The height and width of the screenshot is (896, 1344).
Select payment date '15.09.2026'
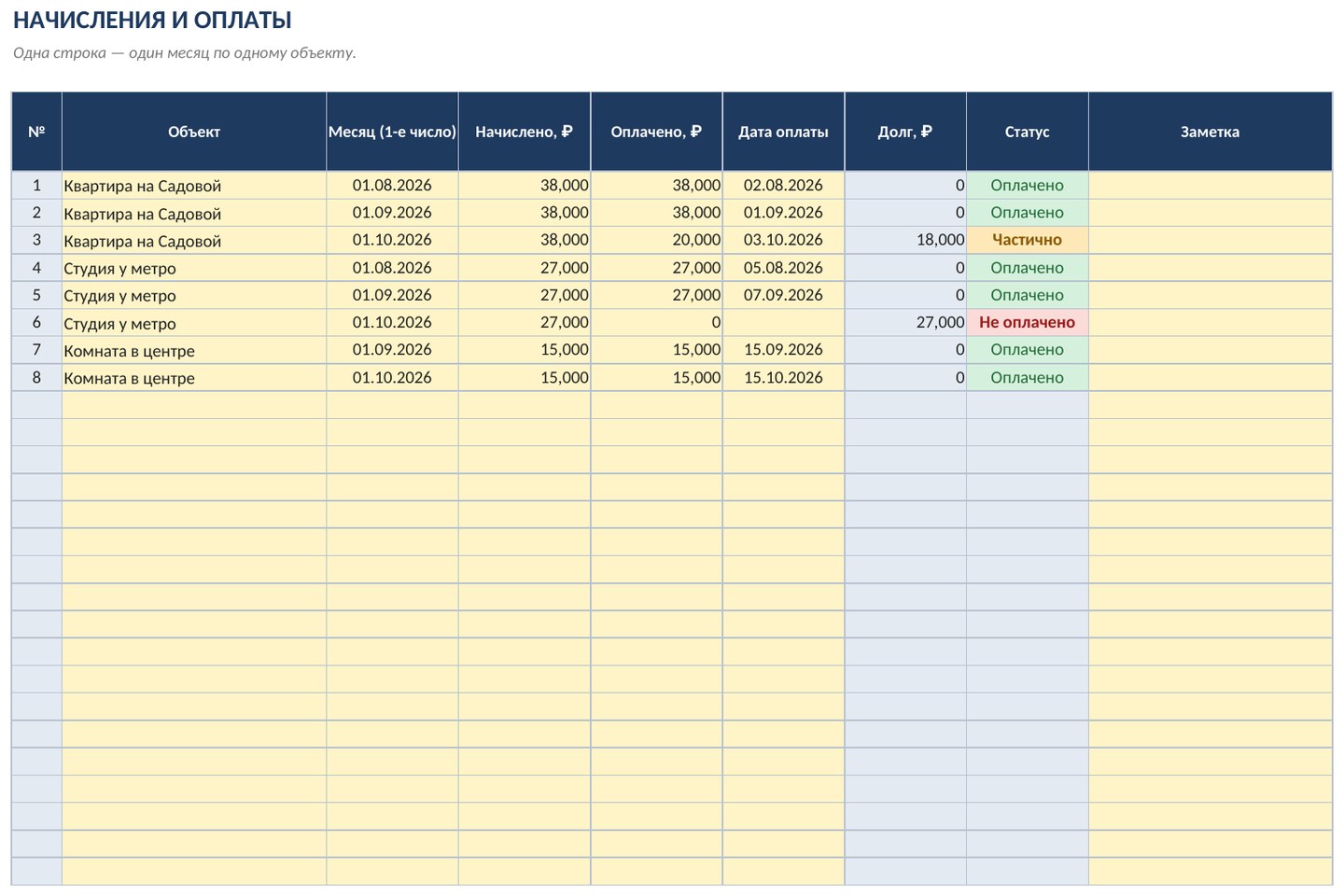(x=783, y=350)
